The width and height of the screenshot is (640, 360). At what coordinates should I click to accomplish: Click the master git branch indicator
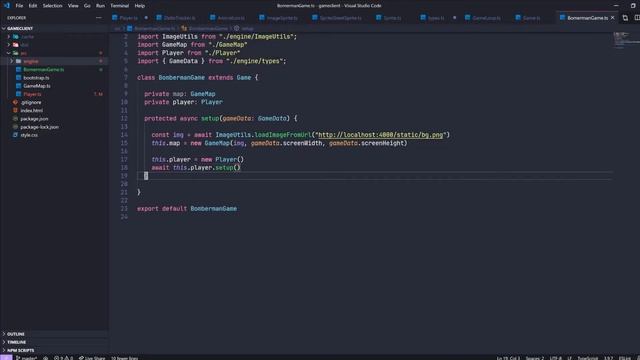[x=27, y=358]
